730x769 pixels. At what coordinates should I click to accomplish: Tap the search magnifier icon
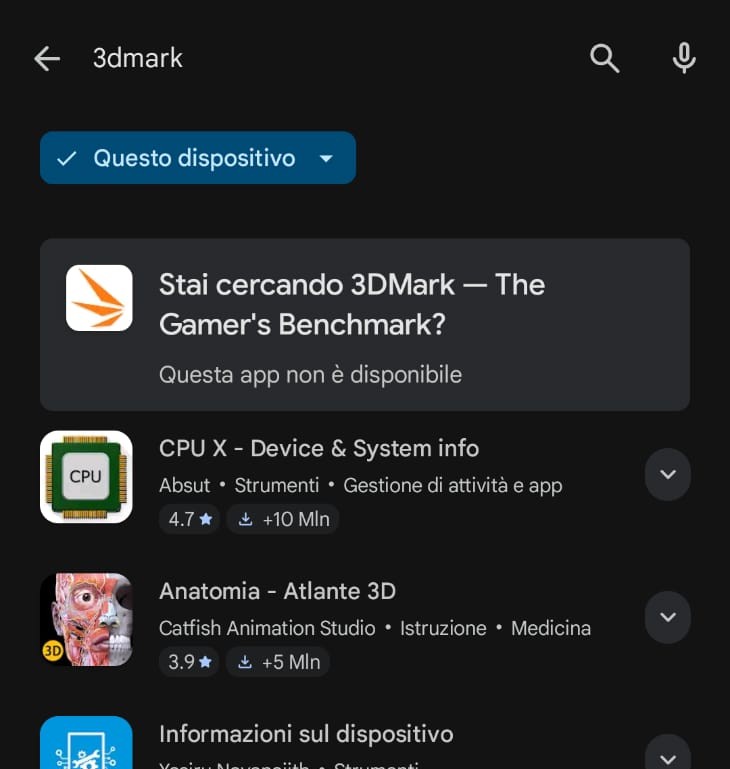click(x=605, y=59)
